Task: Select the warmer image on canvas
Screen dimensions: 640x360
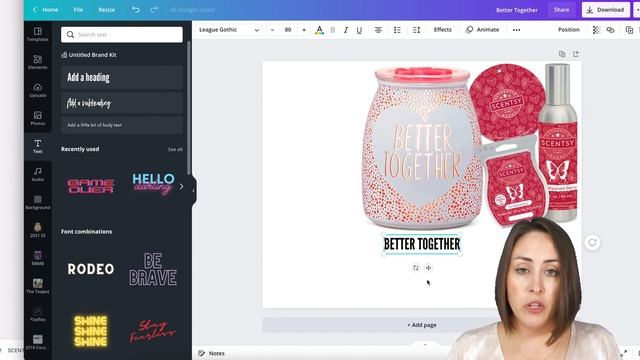Action: 422,148
